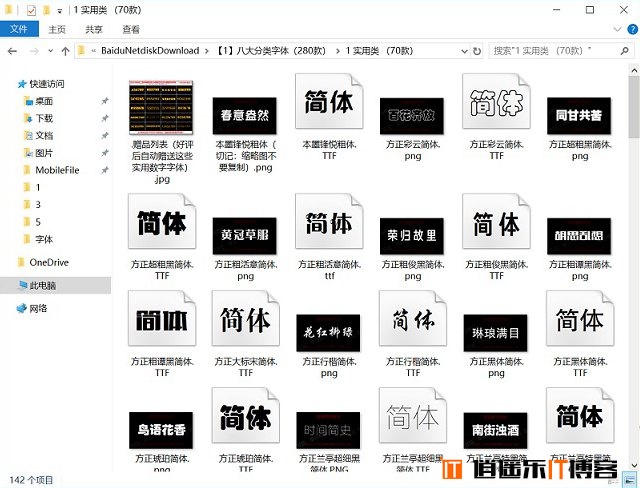This screenshot has width=640, height=488.
Task: Switch to large icons view in status bar
Action: pos(628,479)
